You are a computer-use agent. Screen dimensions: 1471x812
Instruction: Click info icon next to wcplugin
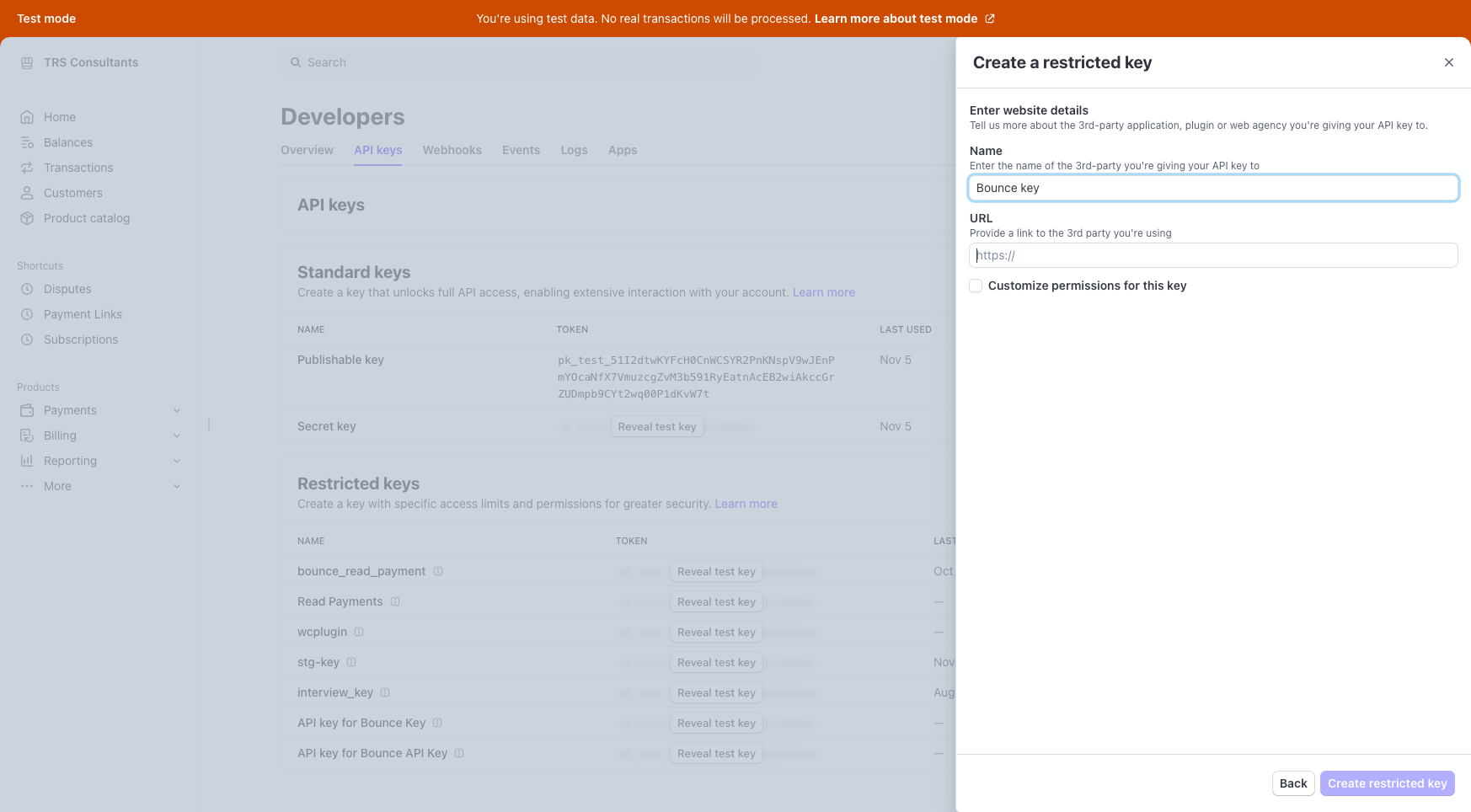359,632
